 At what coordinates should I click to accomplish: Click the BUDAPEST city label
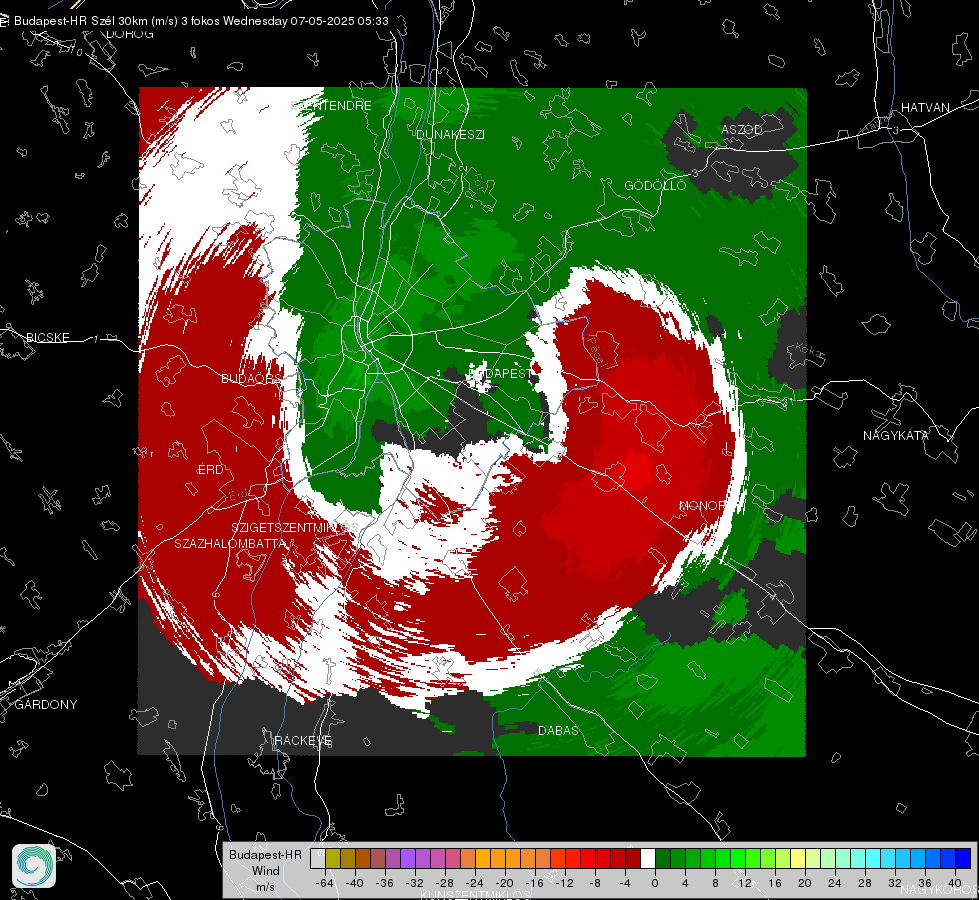click(500, 373)
